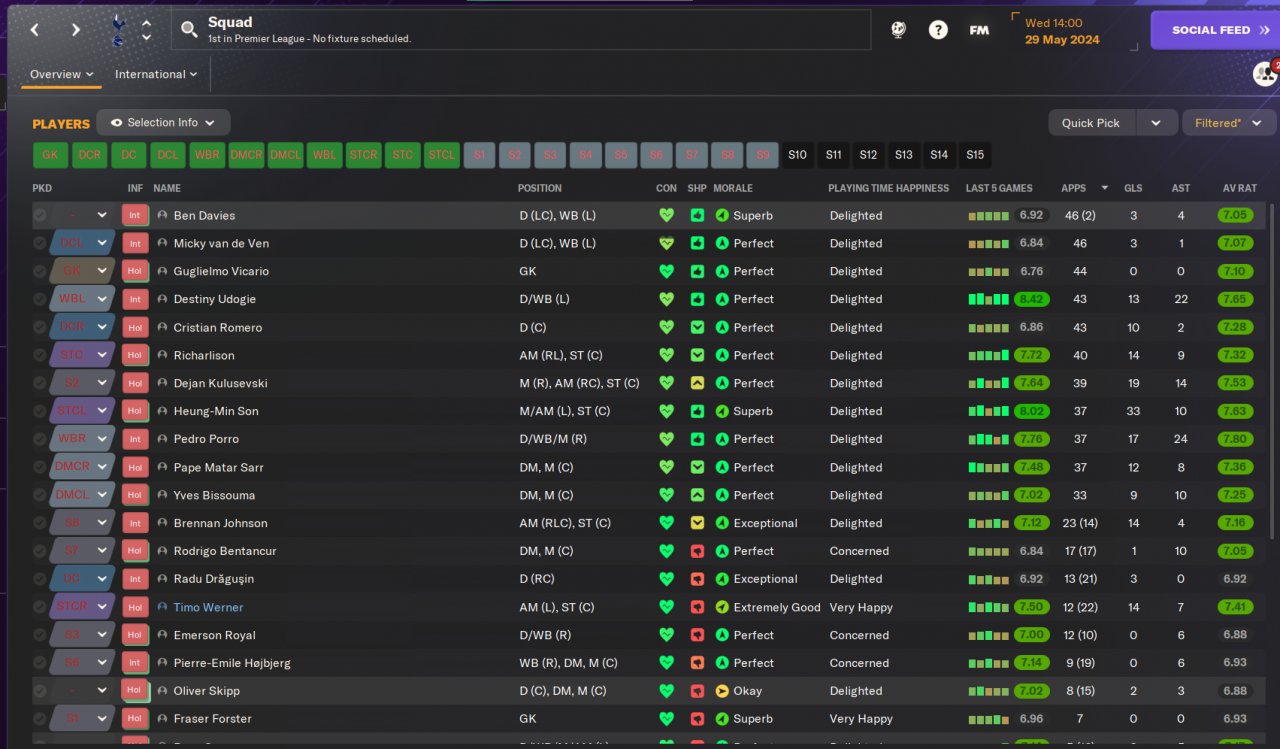Sort by the AV RAT column header

(x=1239, y=188)
